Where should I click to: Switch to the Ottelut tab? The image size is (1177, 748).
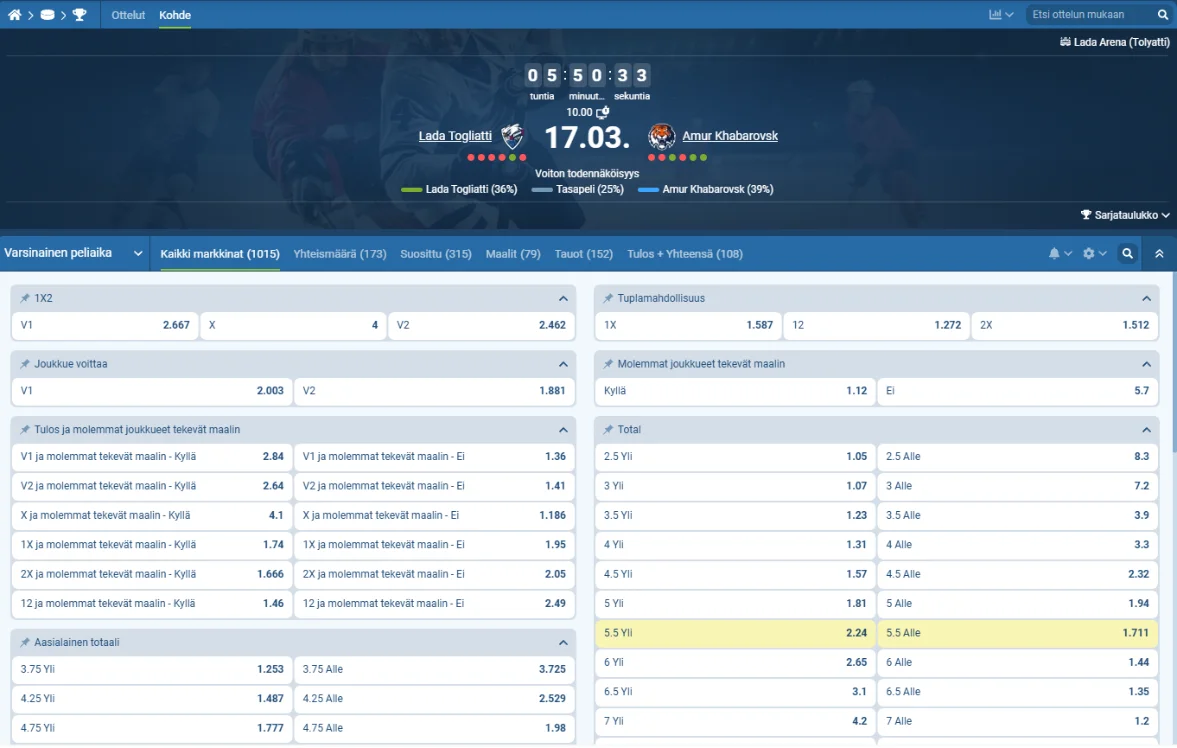point(128,15)
